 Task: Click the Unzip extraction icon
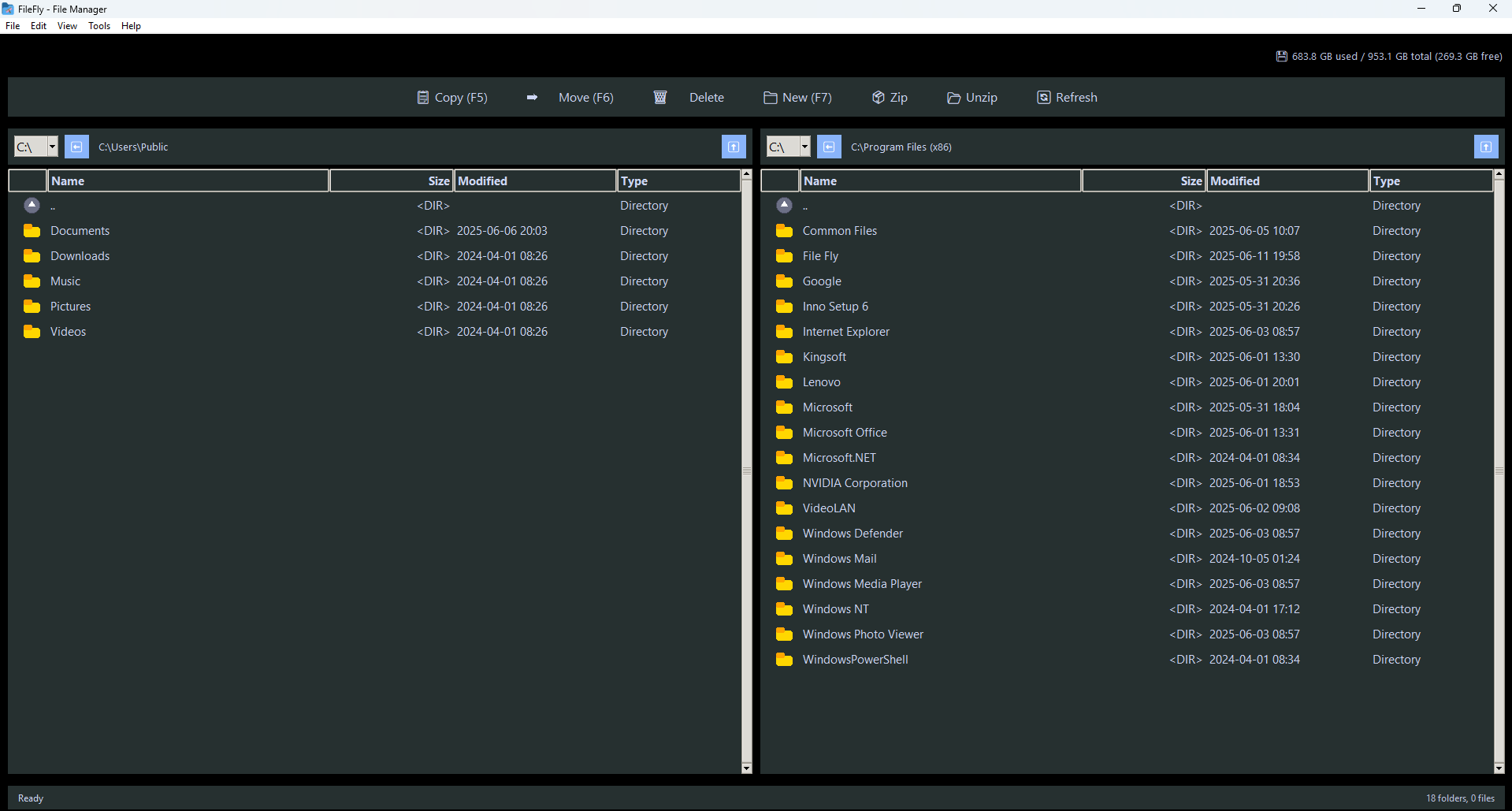pyautogui.click(x=954, y=97)
